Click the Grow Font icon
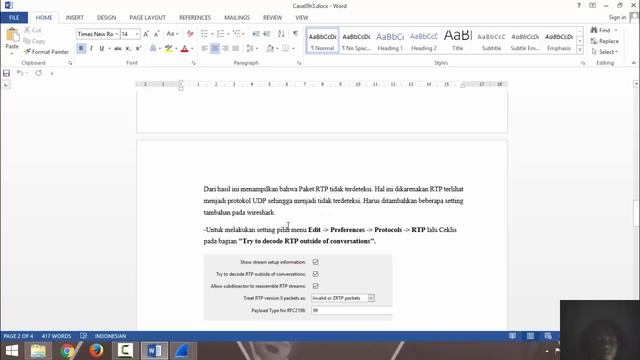 click(x=146, y=34)
